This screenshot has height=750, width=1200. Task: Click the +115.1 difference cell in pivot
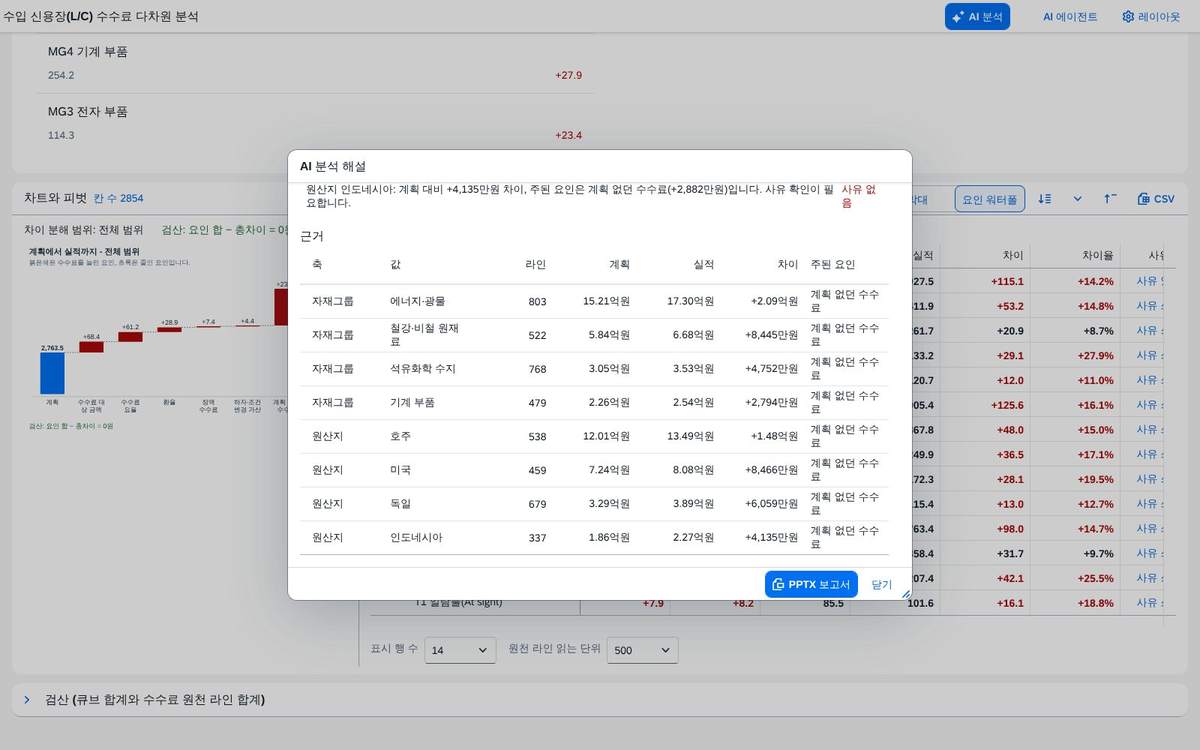1007,282
